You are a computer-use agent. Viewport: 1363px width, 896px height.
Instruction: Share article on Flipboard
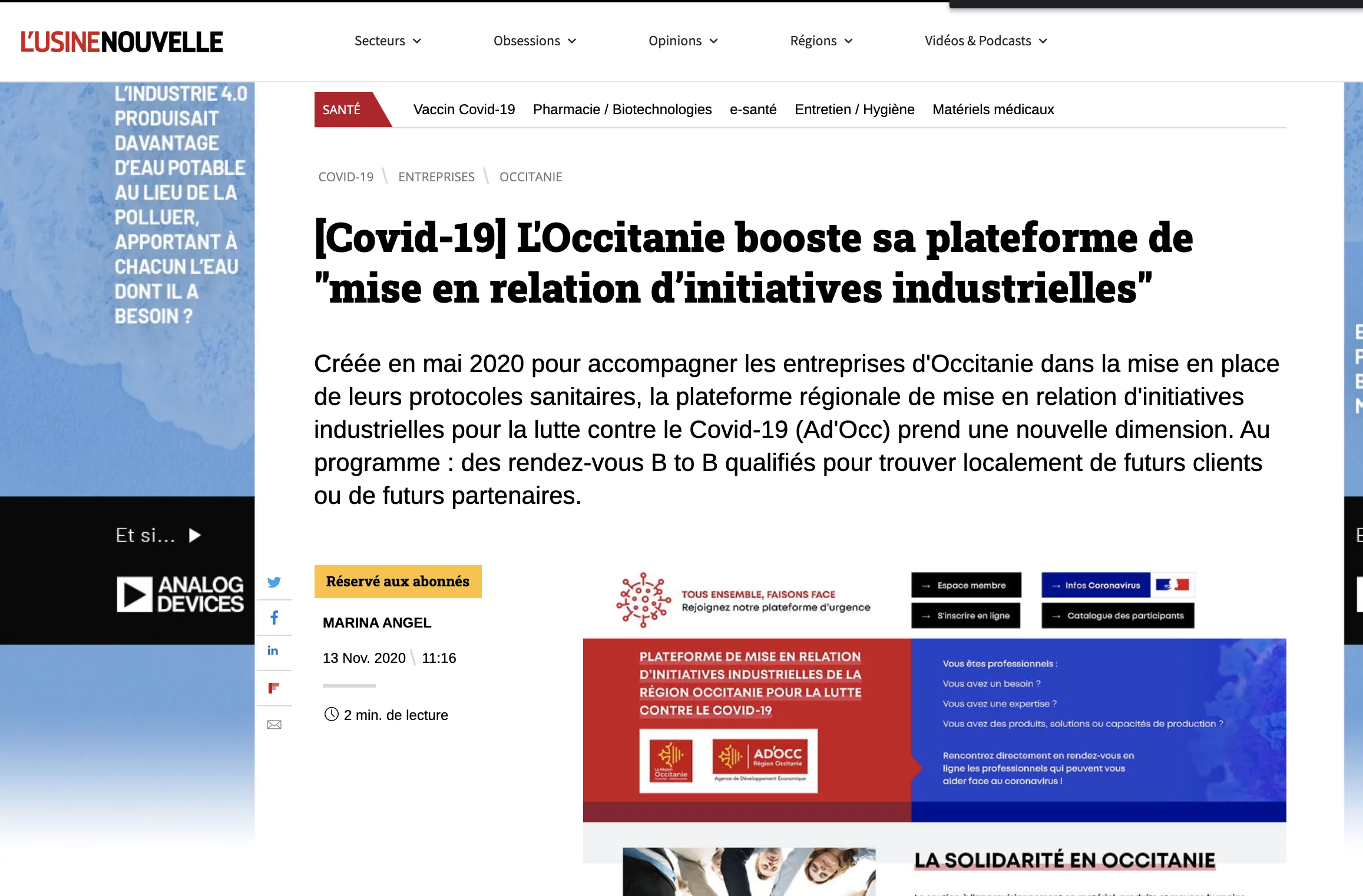[273, 688]
